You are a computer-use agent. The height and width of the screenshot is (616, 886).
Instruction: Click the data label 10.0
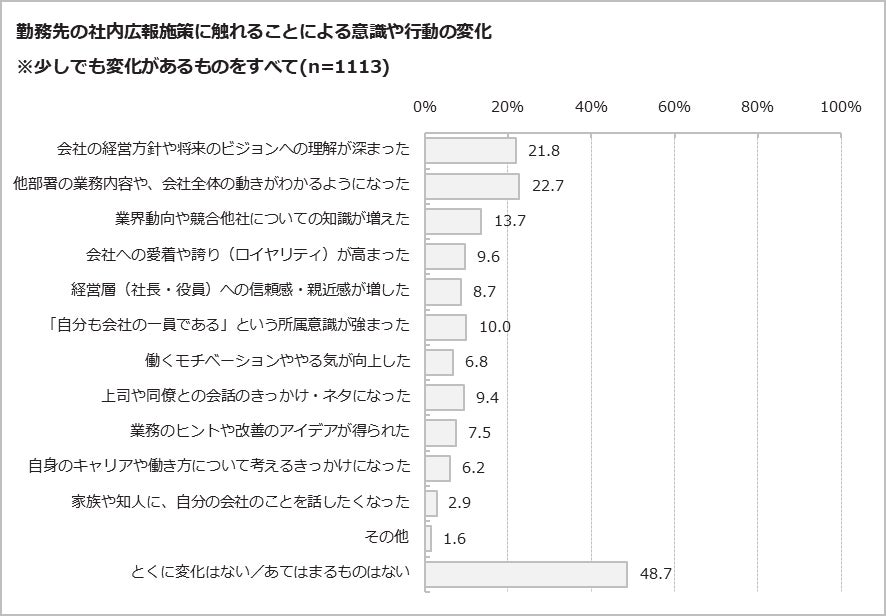(494, 327)
